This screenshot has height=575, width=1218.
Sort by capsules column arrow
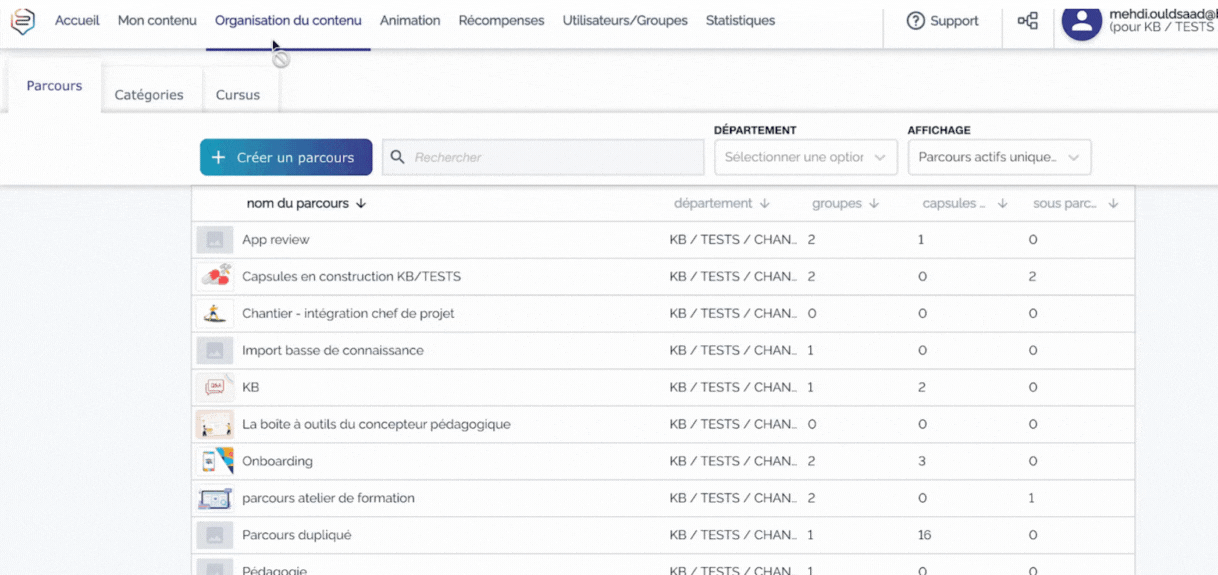click(x=1002, y=203)
